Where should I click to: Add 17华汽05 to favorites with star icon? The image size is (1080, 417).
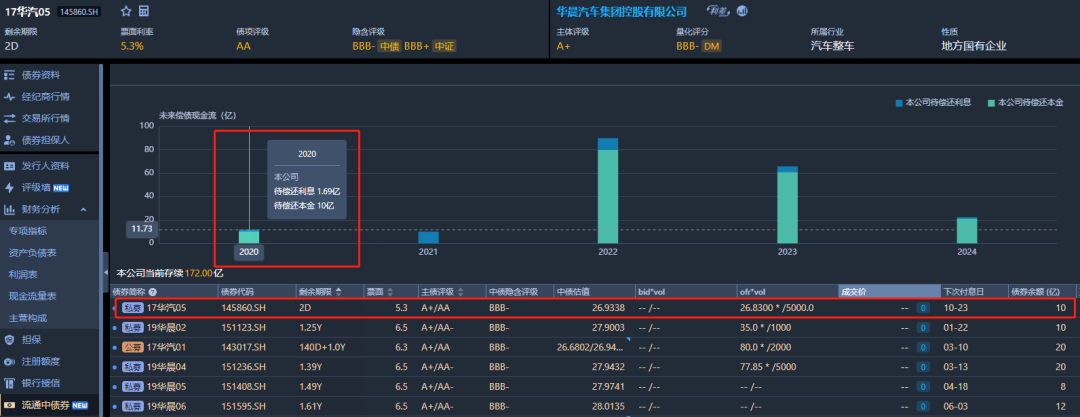tap(125, 11)
